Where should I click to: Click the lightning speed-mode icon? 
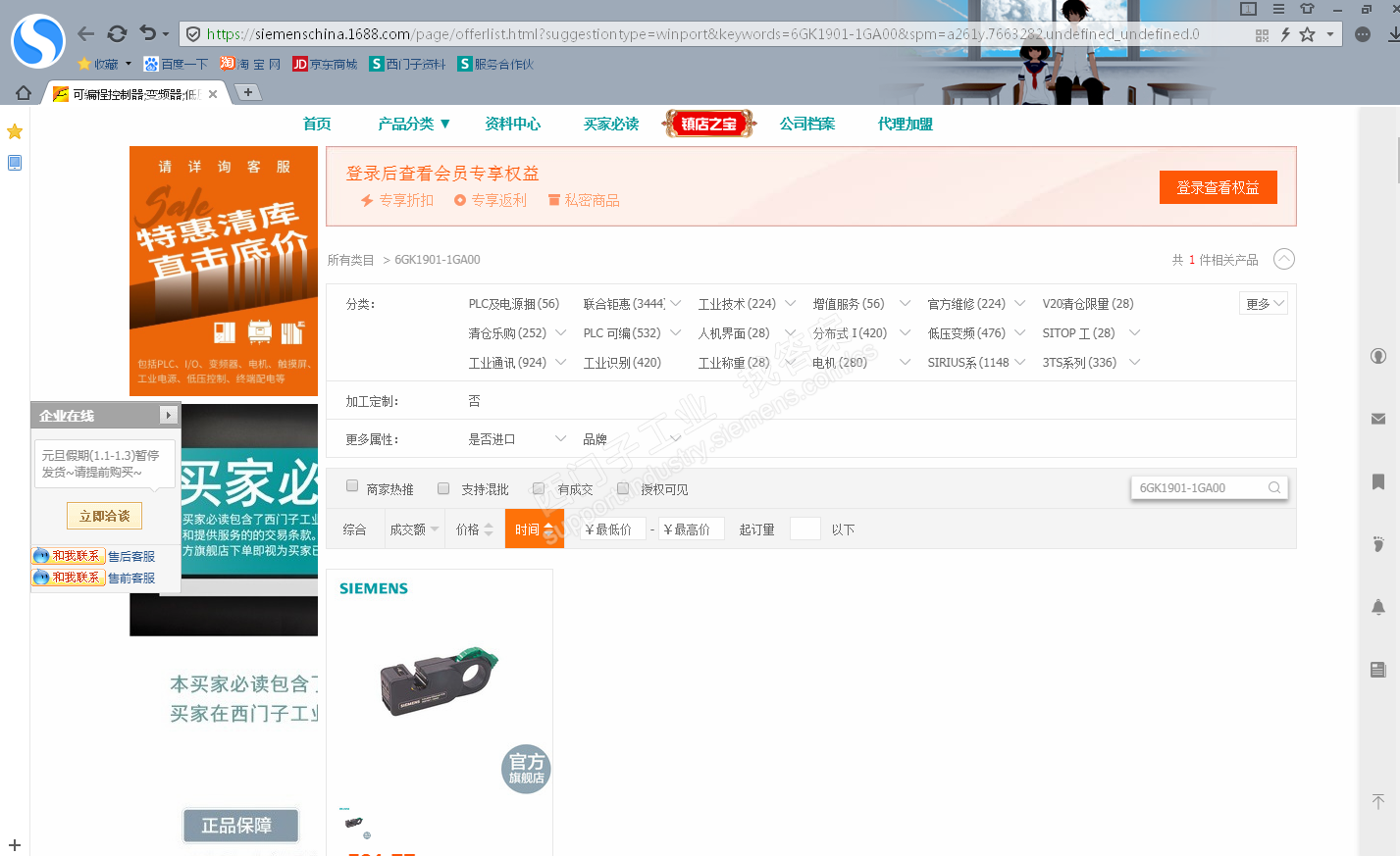(x=1284, y=34)
